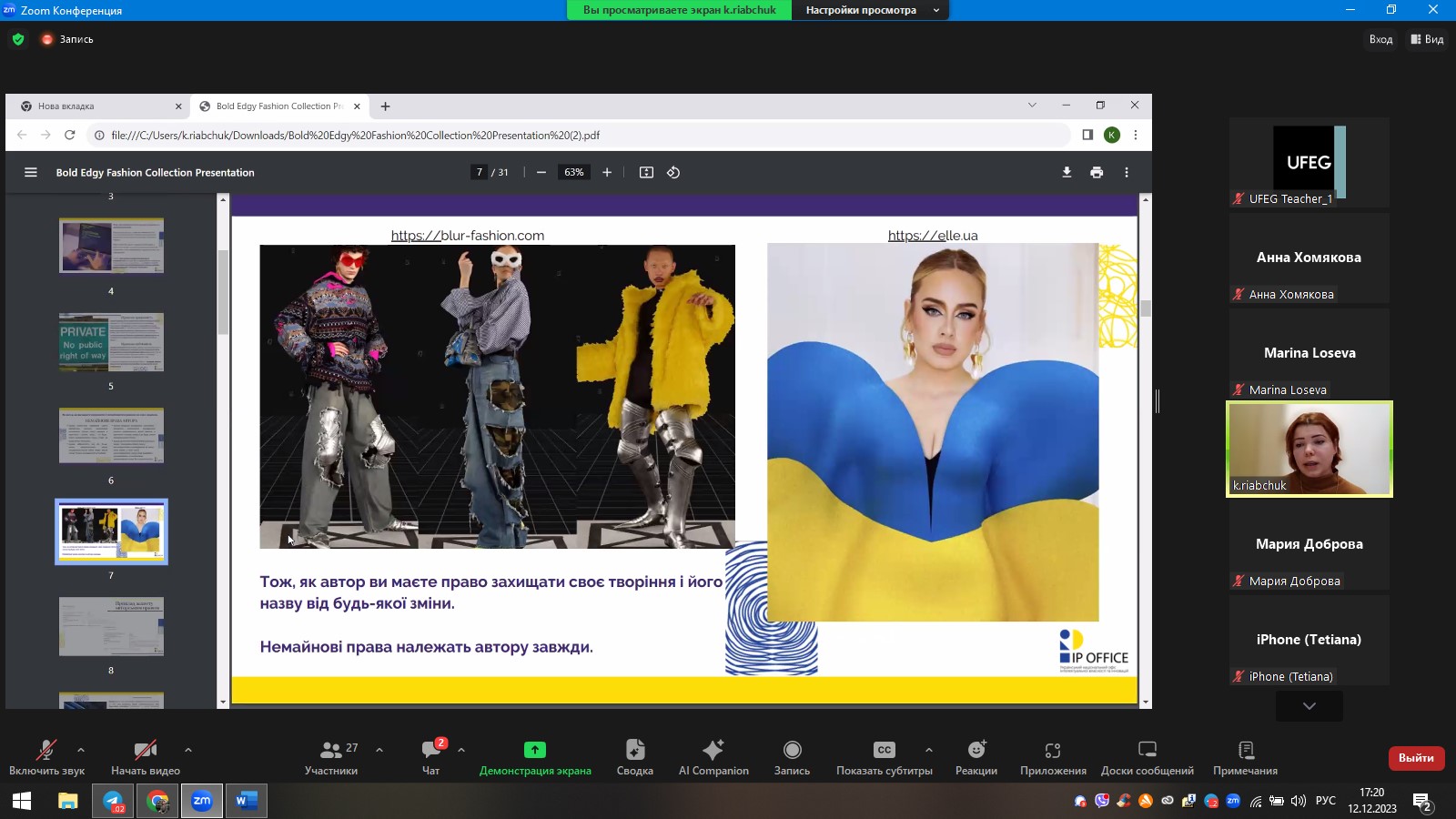The image size is (1456, 819).
Task: Click the 63% zoom level field
Action: click(574, 172)
